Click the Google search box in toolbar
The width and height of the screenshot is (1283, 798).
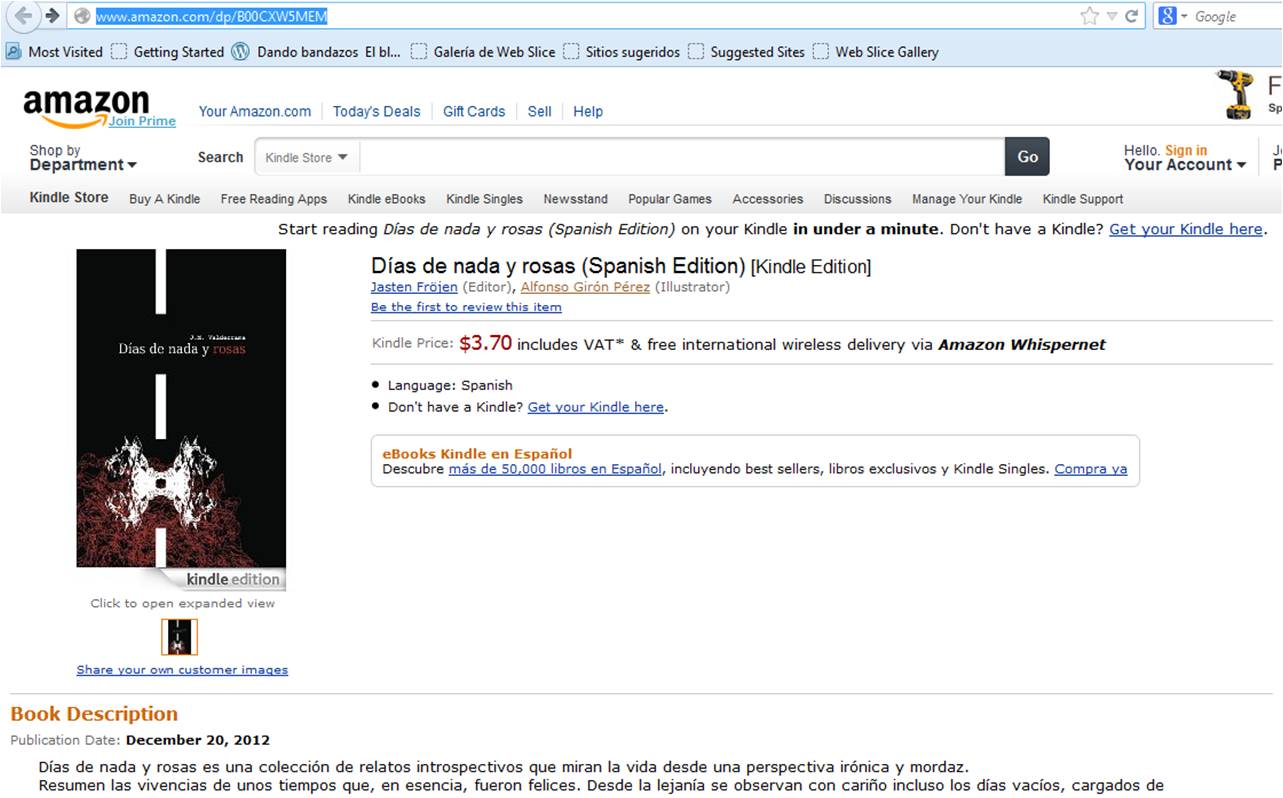(x=1236, y=16)
